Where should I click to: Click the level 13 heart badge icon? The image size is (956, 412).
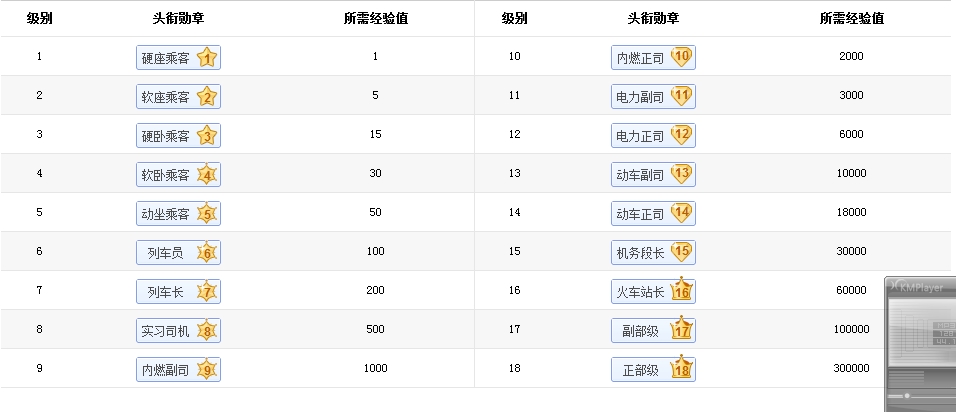point(682,174)
